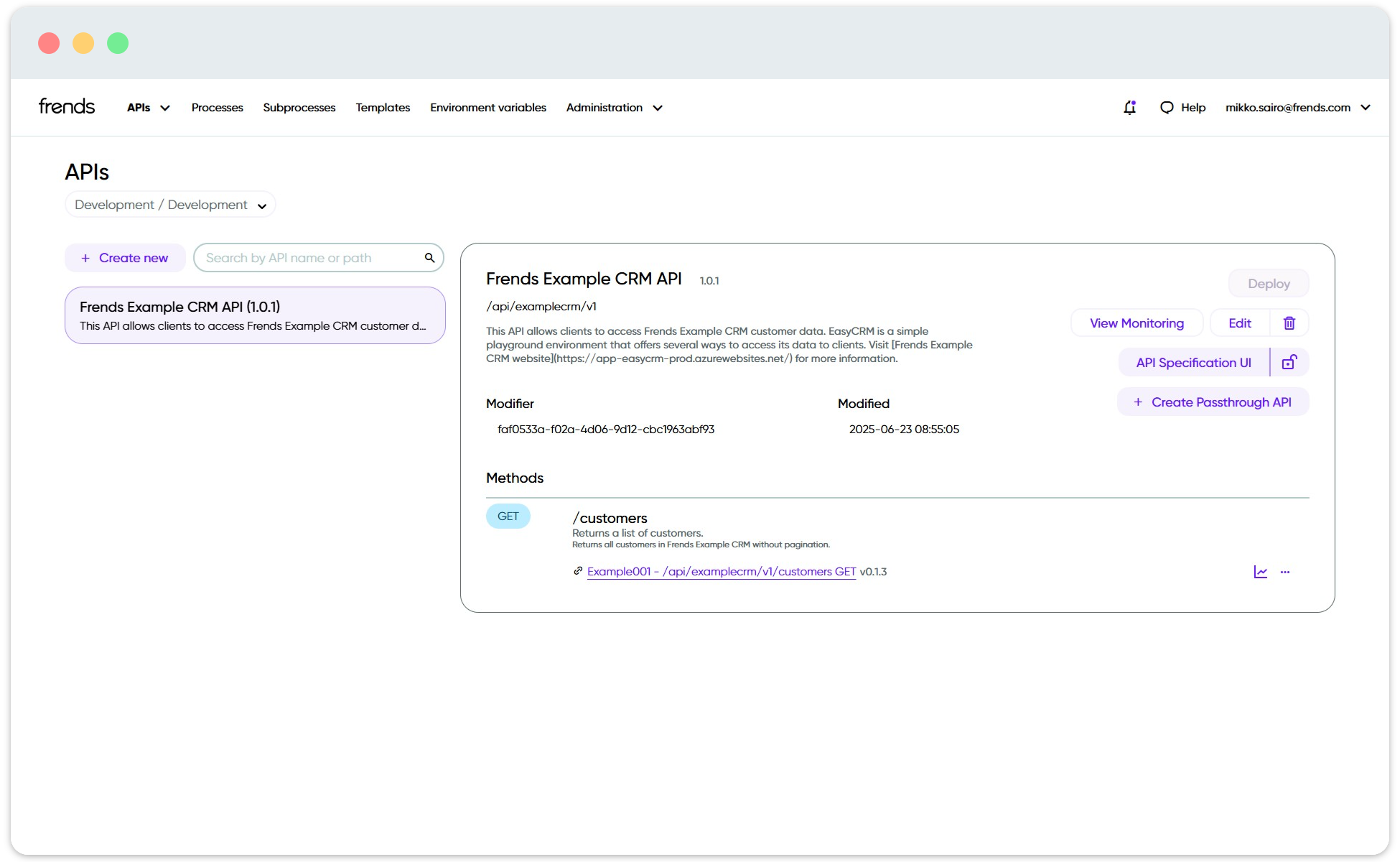Screen dimensions: 1400x862
Task: Open the Development / Development environment selector
Action: point(170,205)
